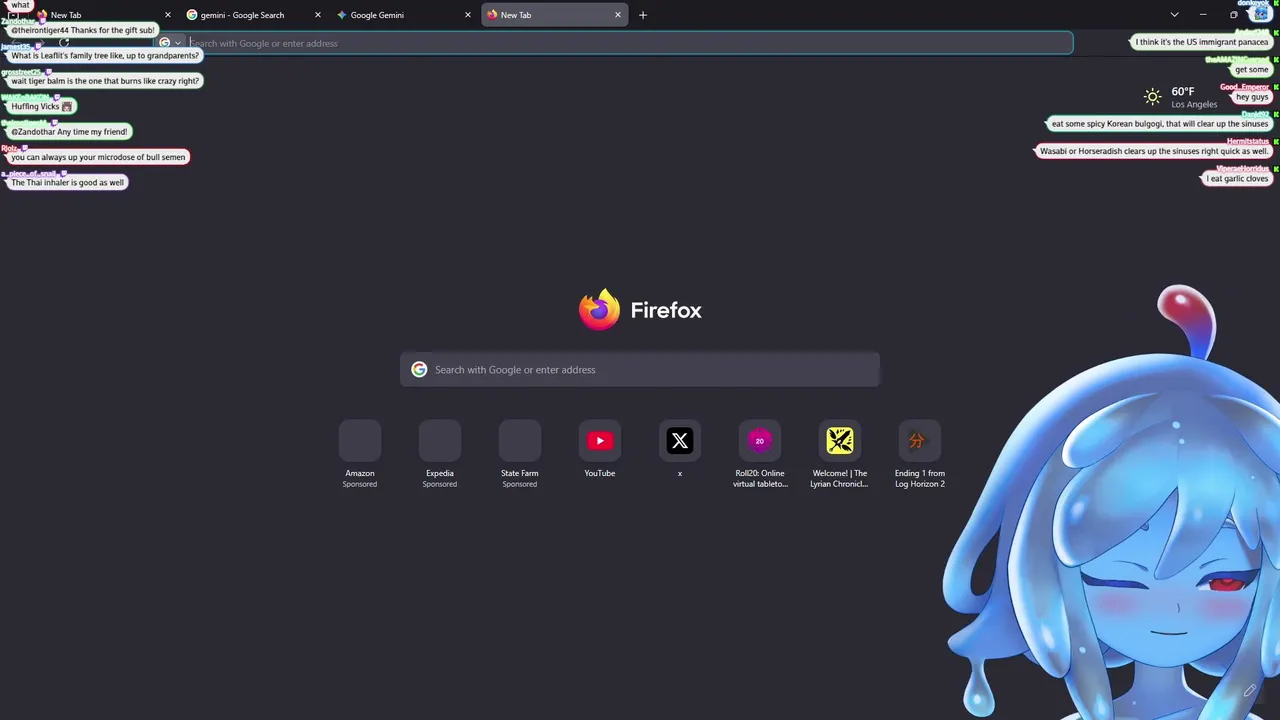1280x720 pixels.
Task: Restore down the Firefox window
Action: (x=1234, y=15)
